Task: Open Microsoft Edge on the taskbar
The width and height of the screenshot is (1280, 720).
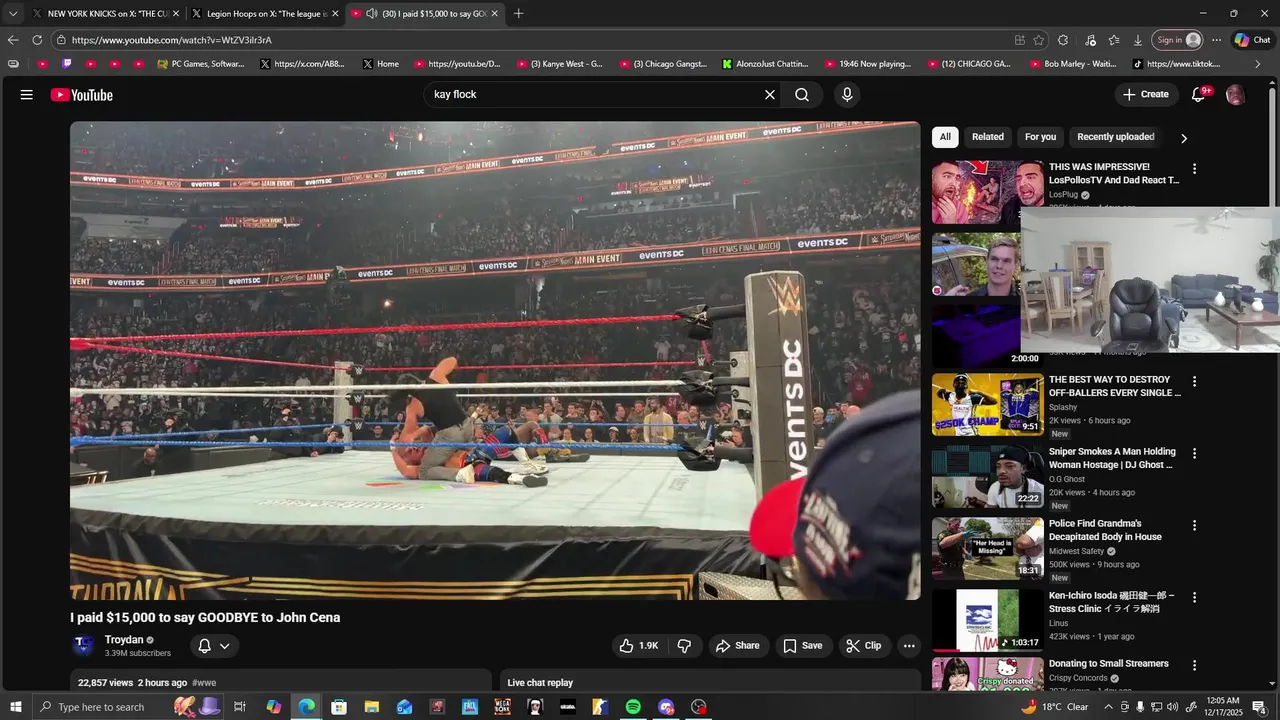Action: click(306, 707)
